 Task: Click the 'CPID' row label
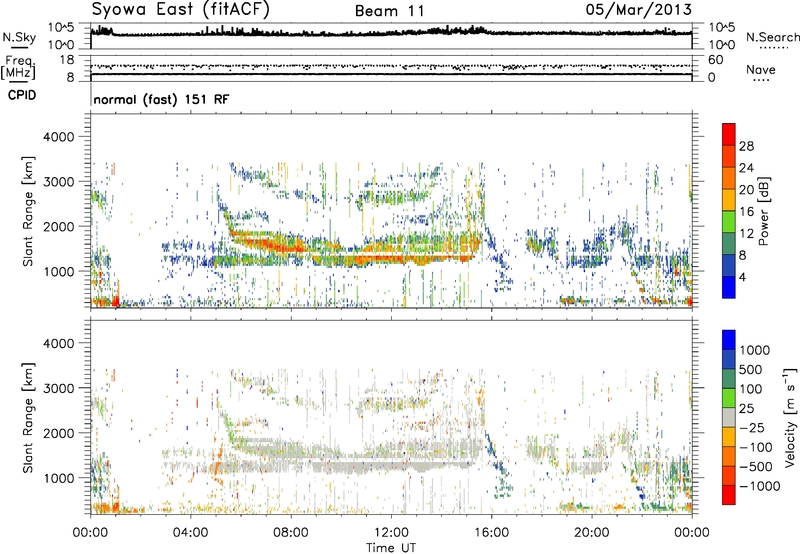pyautogui.click(x=21, y=95)
